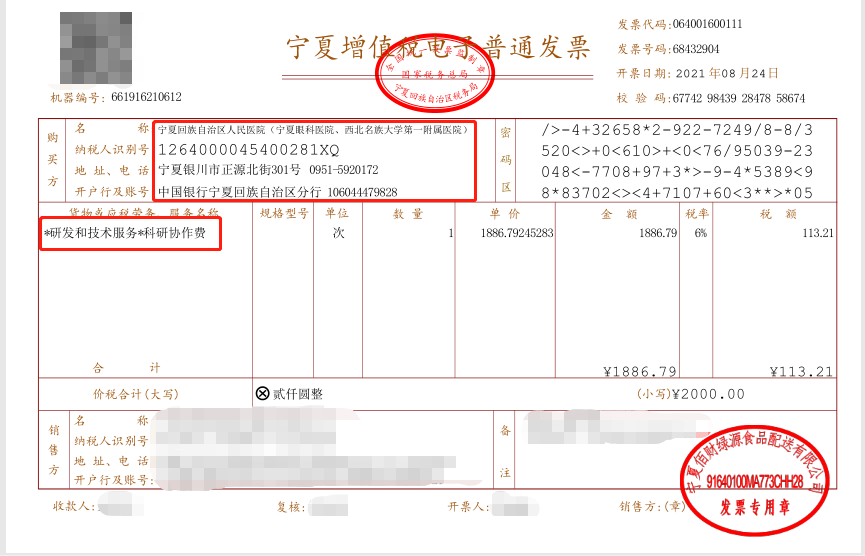The height and width of the screenshot is (556, 865).
Task: Click the buyer address 宁夏银川市正源北街301号
Action: [229, 170]
